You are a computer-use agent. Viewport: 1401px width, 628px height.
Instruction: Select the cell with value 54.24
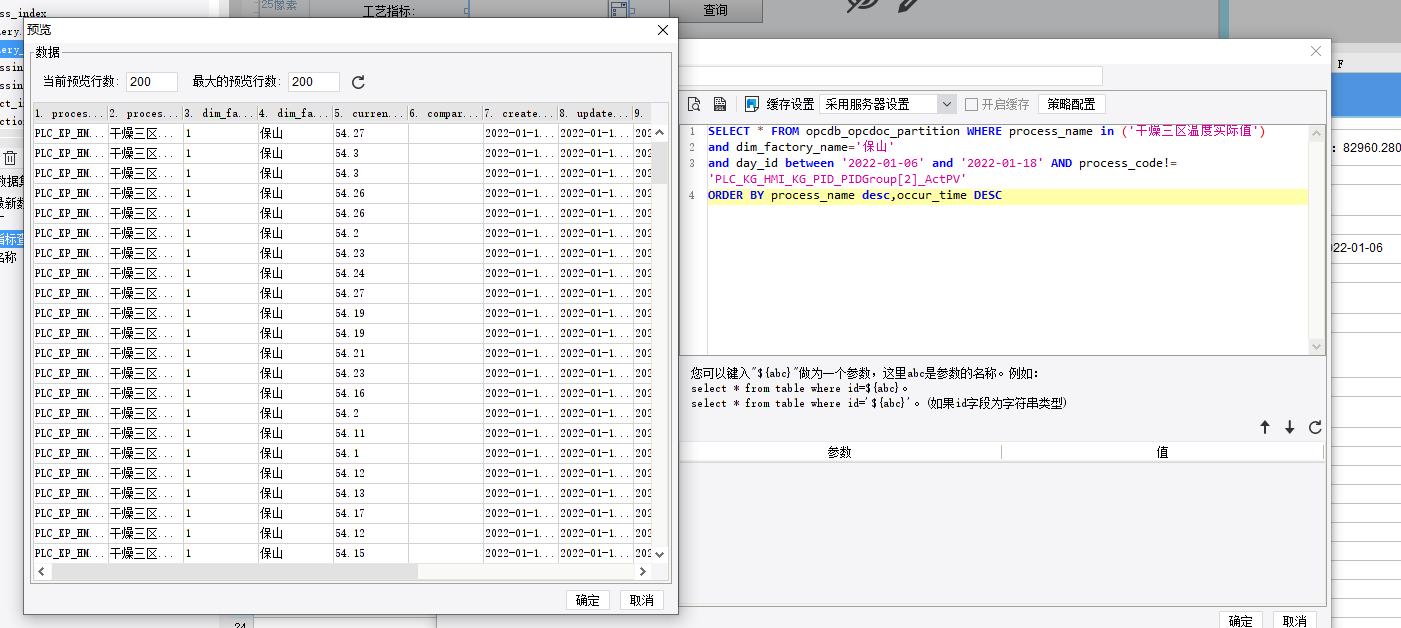[370, 273]
